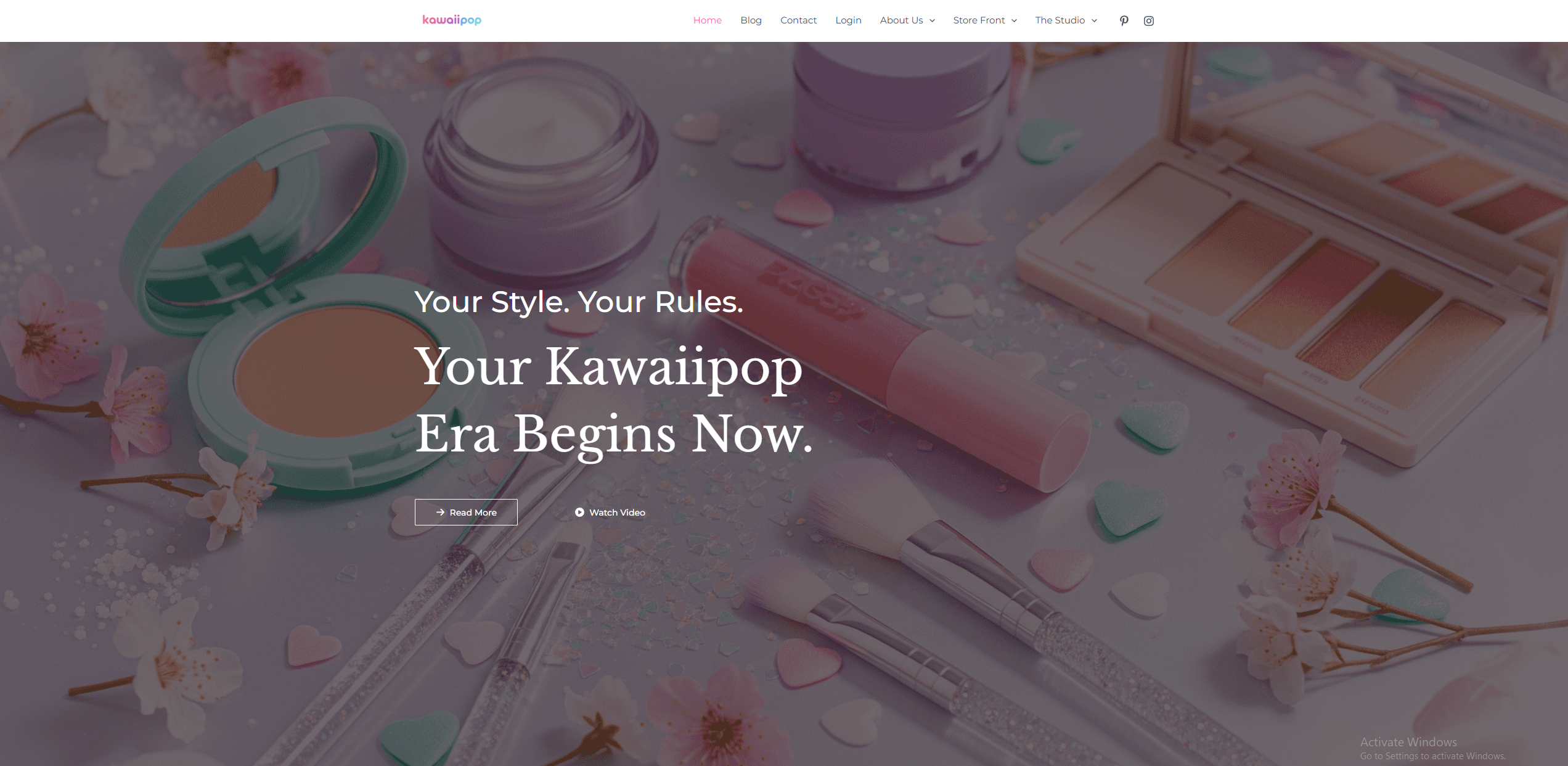The width and height of the screenshot is (1568, 766).
Task: Open the Pinterest profile icon
Action: [1124, 21]
